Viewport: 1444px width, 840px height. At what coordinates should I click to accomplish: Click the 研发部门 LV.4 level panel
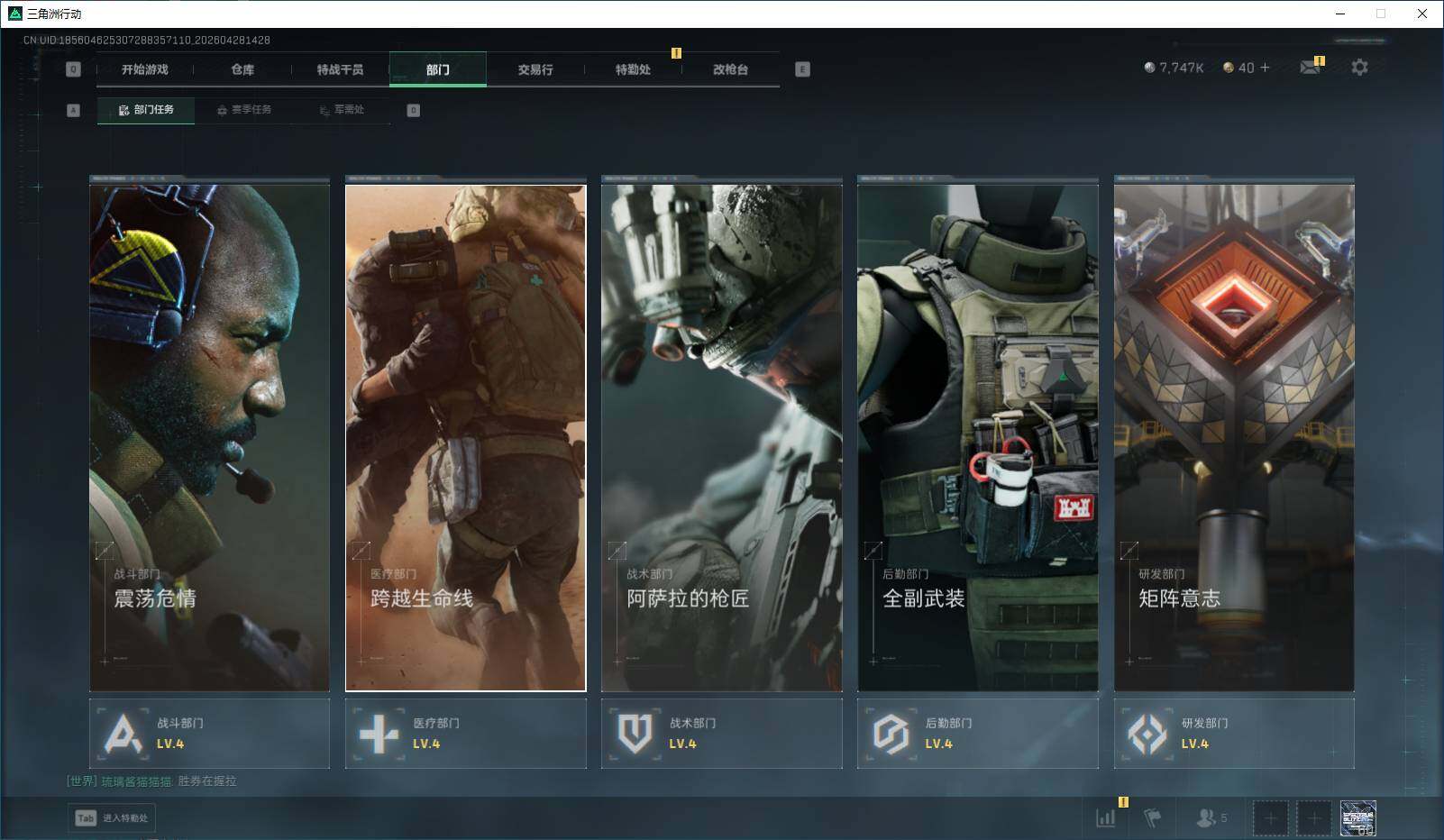pyautogui.click(x=1234, y=734)
